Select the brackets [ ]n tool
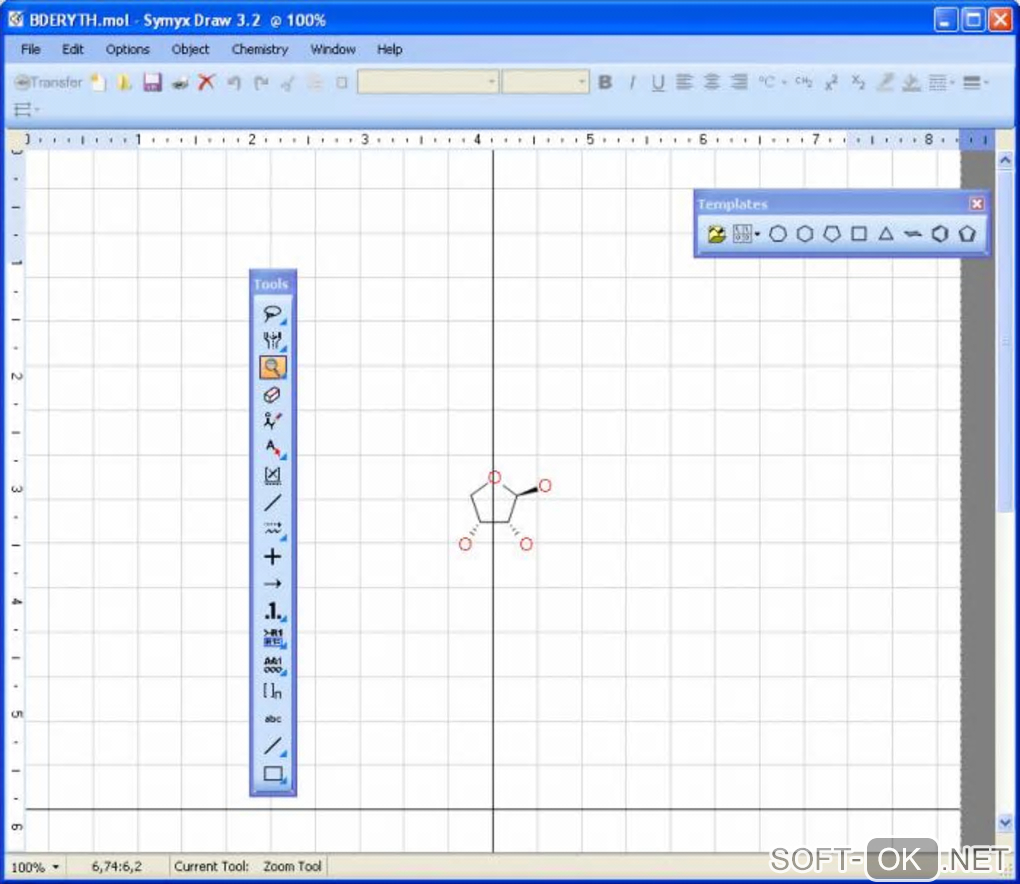Viewport: 1020px width, 884px height. 273,691
